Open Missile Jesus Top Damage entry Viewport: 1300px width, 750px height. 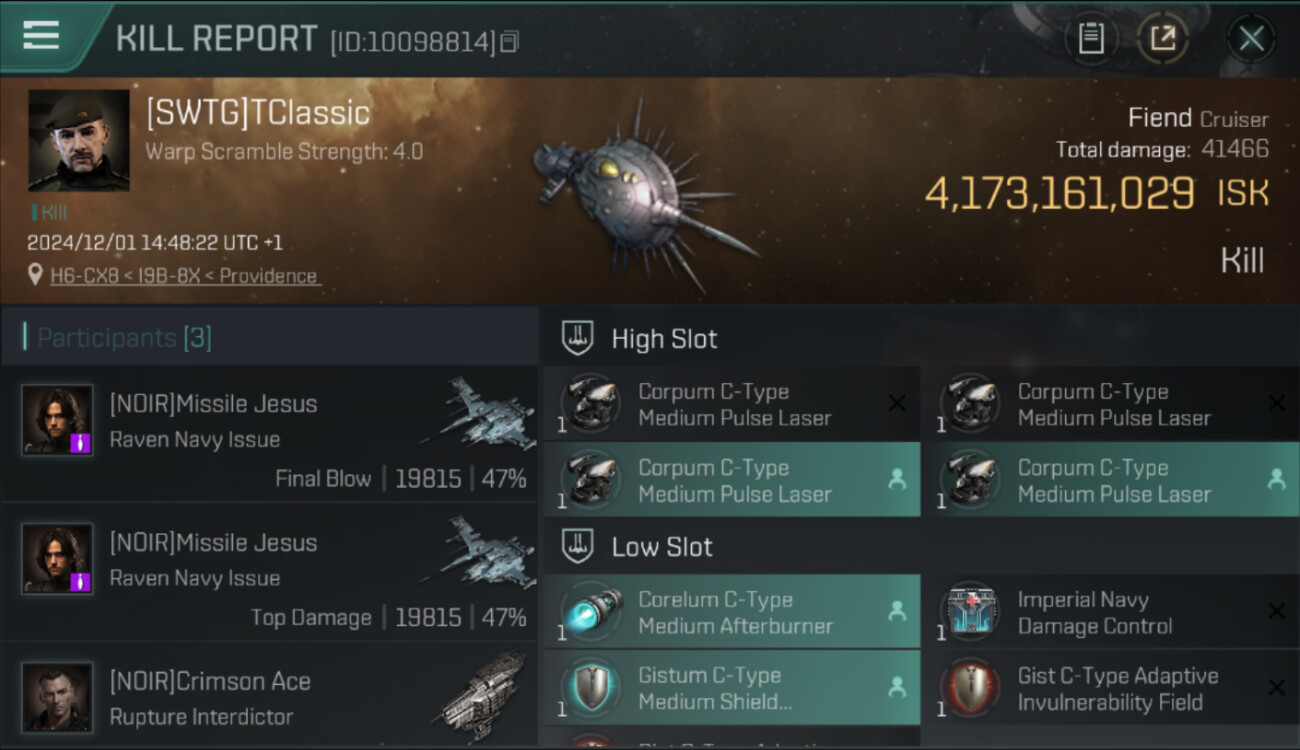(x=270, y=572)
